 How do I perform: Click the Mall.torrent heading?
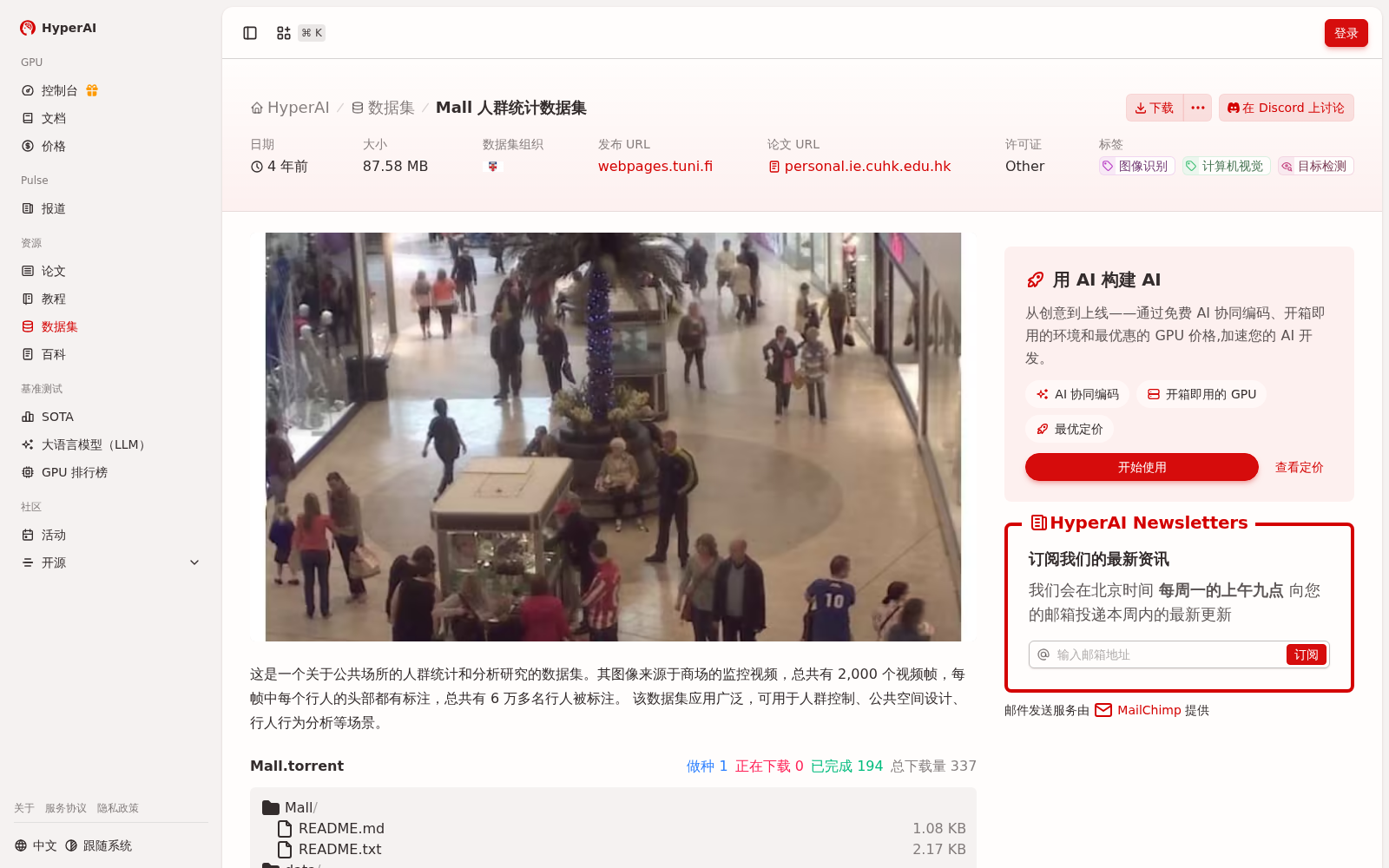tap(297, 766)
